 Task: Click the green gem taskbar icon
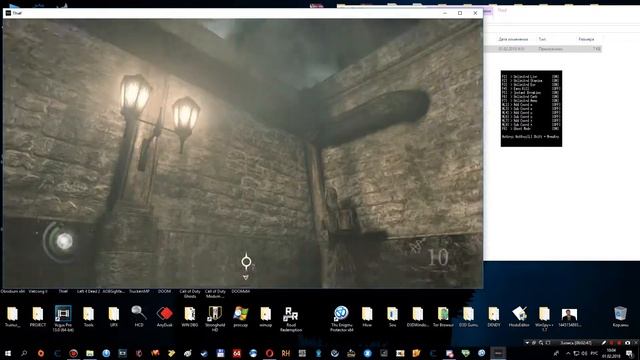point(465,353)
